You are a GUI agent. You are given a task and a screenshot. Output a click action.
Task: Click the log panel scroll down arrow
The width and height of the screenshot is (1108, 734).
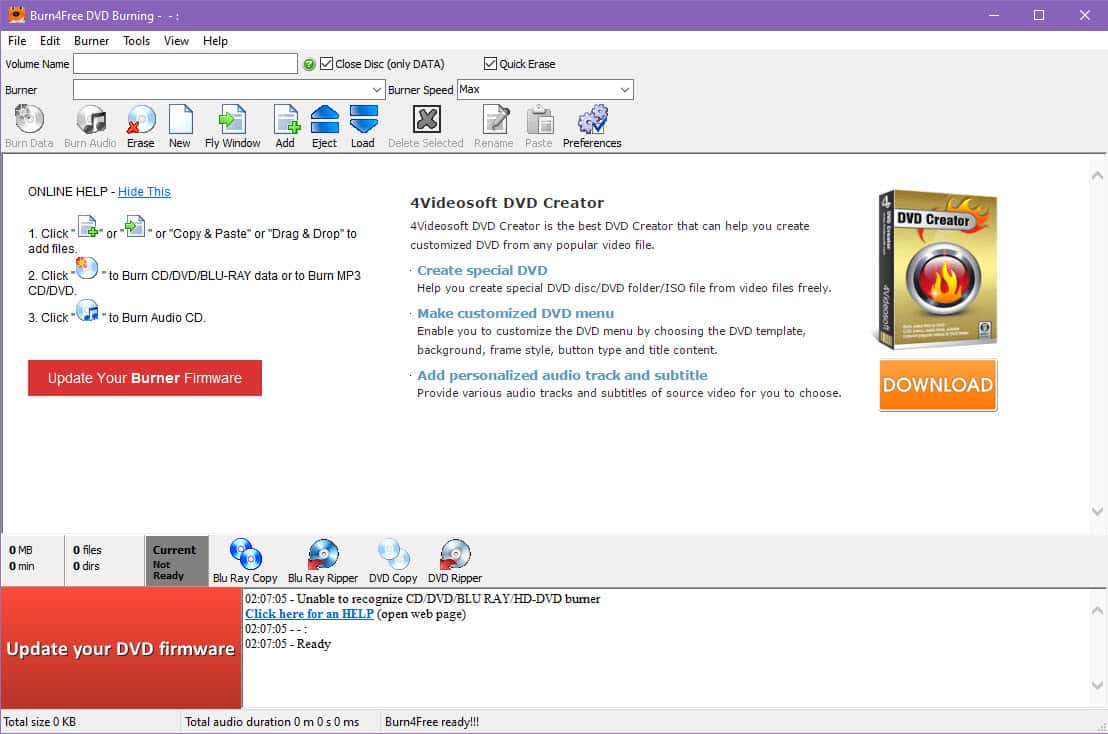pos(1097,685)
